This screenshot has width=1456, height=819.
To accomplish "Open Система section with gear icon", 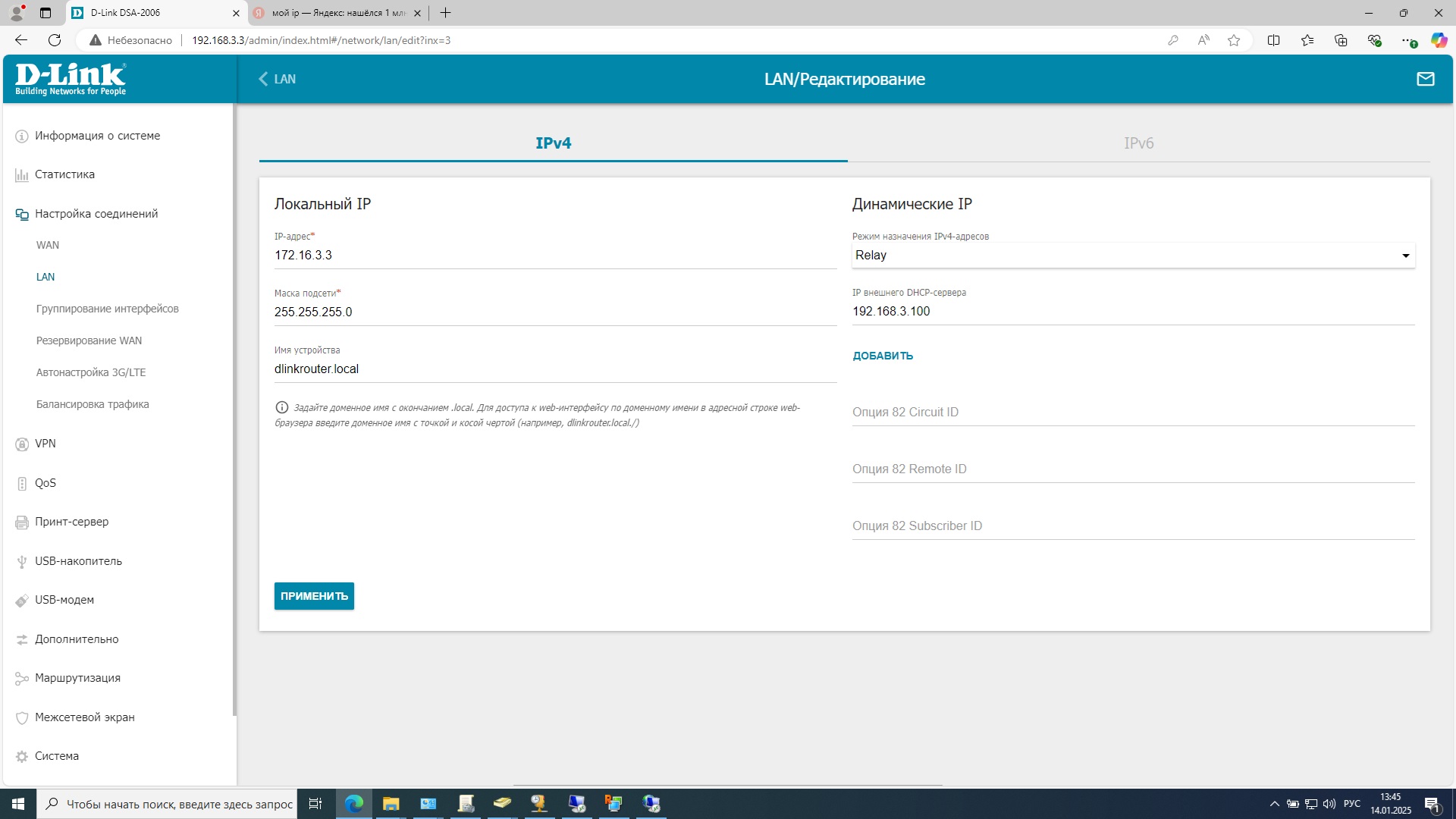I will pos(56,756).
